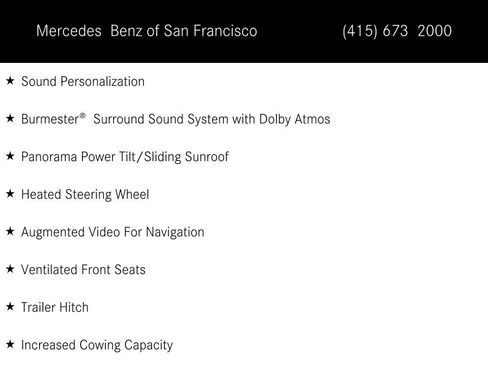The image size is (488, 366).
Task: Call the (415) 673 2000 phone number
Action: point(397,31)
